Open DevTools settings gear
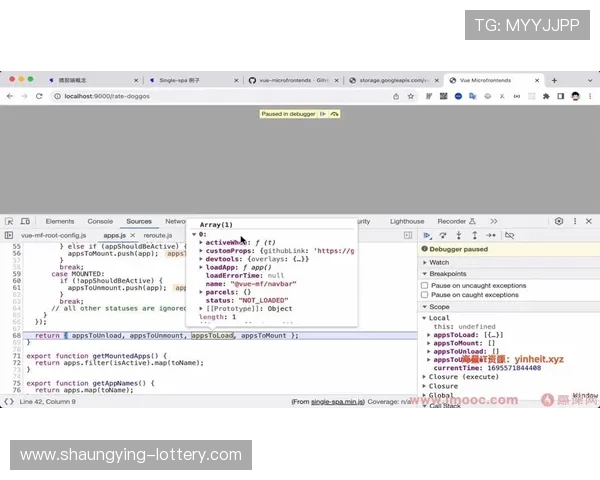Viewport: 600px width, 480px height. [559, 221]
